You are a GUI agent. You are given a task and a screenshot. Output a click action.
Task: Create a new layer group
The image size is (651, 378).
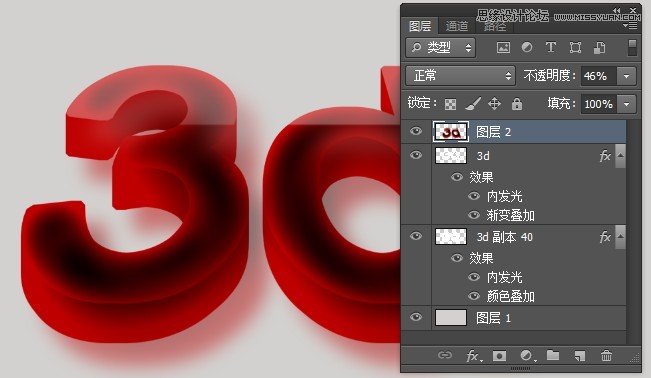click(x=553, y=356)
